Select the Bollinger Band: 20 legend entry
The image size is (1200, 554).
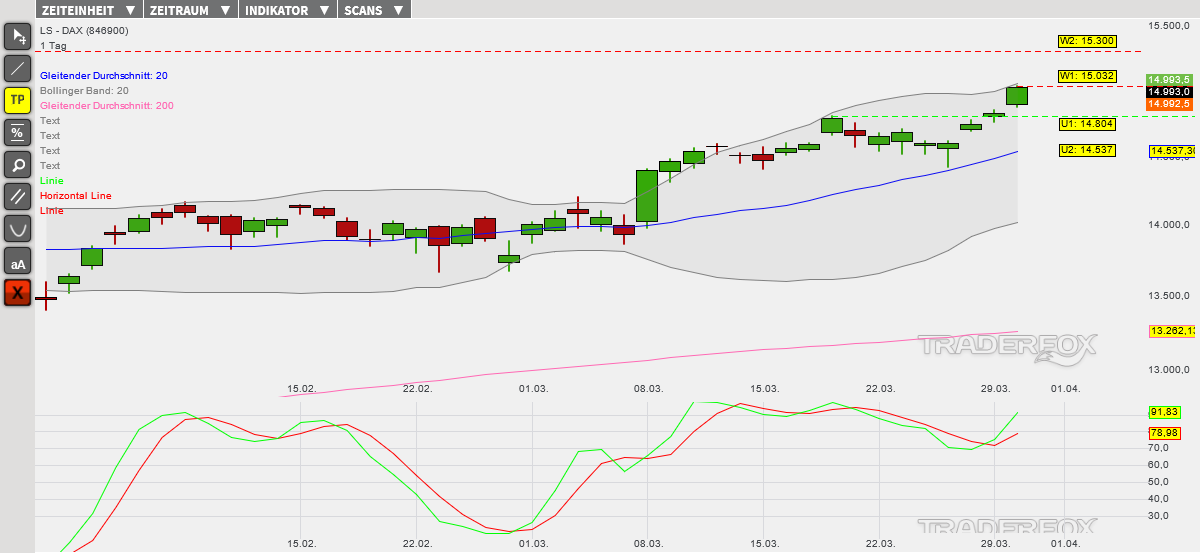click(84, 91)
